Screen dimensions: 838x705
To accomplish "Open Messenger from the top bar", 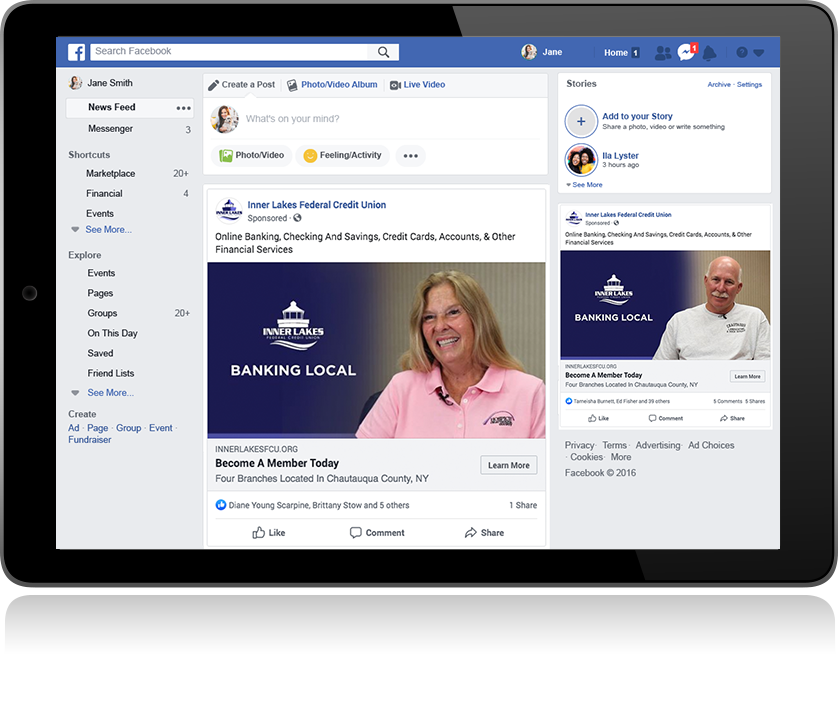I will click(685, 52).
